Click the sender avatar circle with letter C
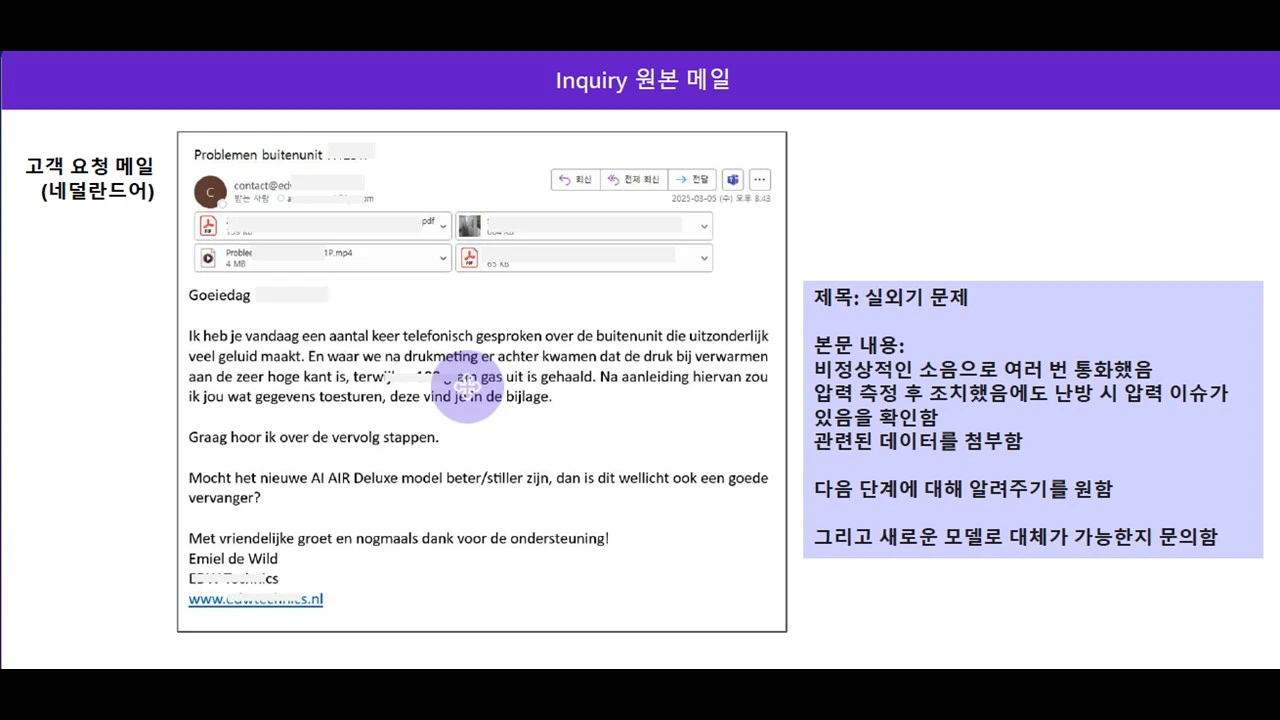1280x720 pixels. tap(210, 190)
